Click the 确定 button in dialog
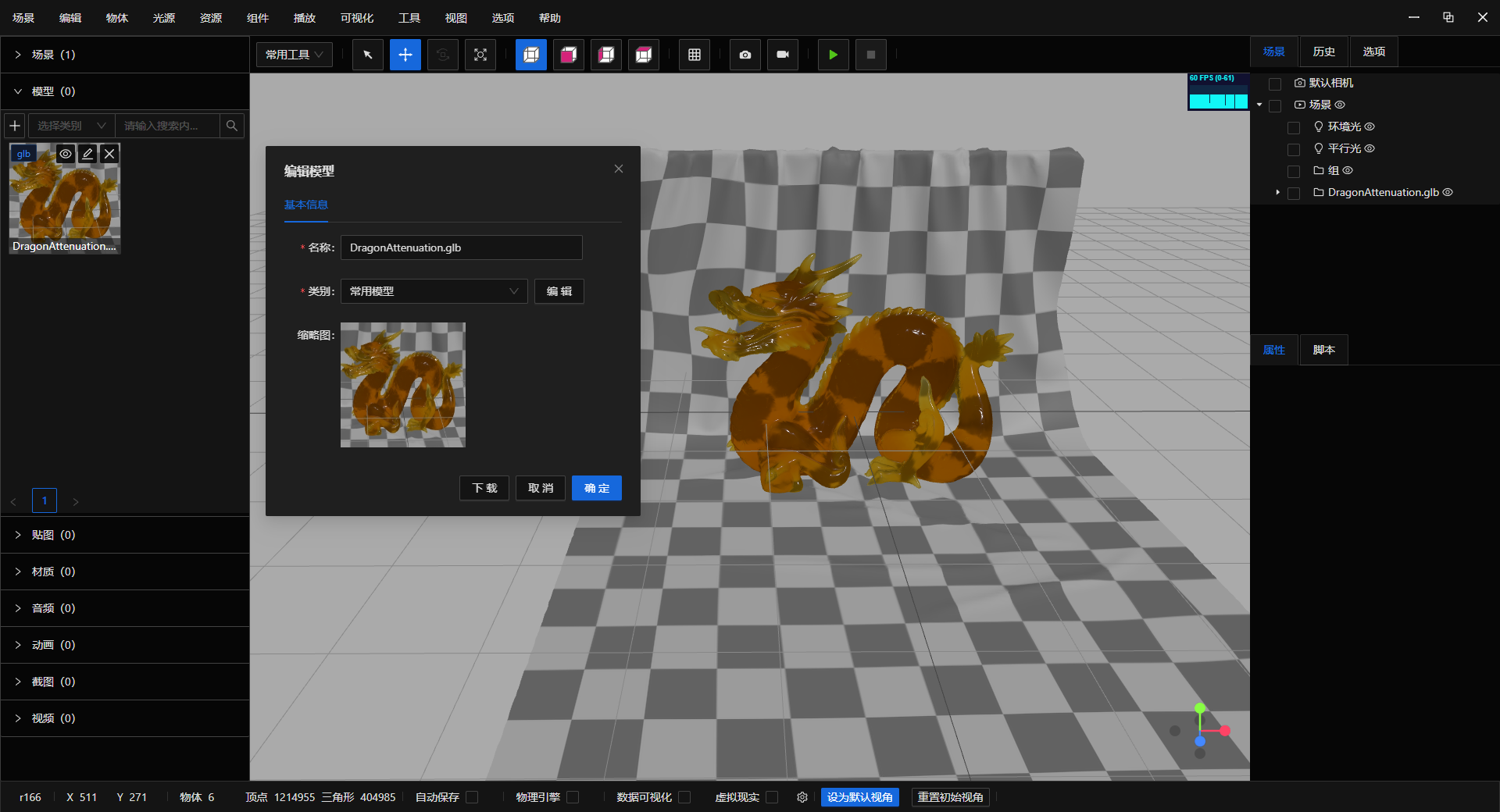The width and height of the screenshot is (1500, 812). [x=596, y=488]
